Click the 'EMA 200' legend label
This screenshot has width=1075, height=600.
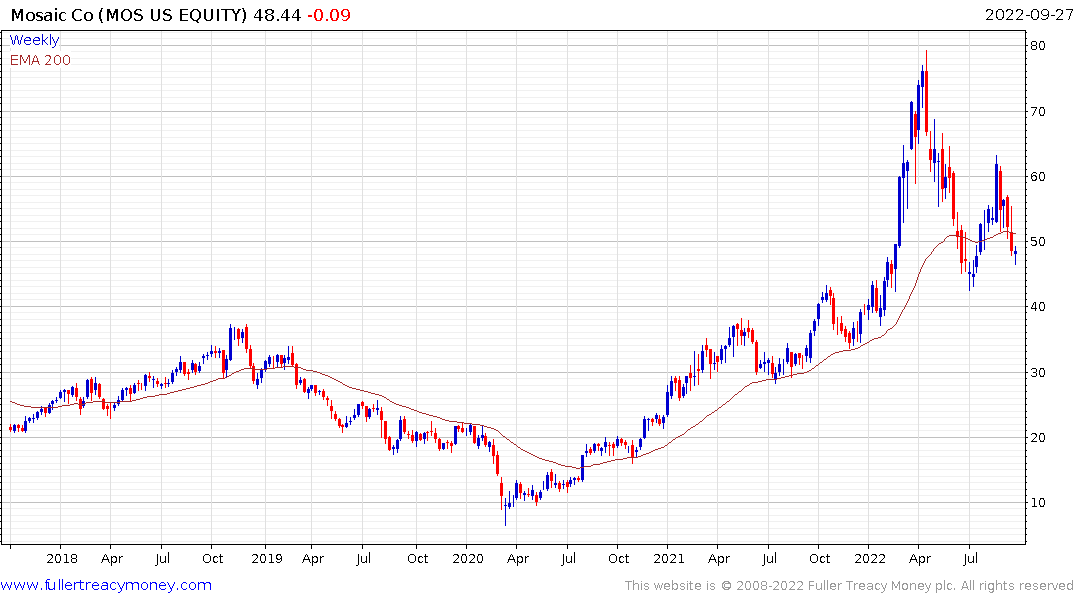point(40,60)
